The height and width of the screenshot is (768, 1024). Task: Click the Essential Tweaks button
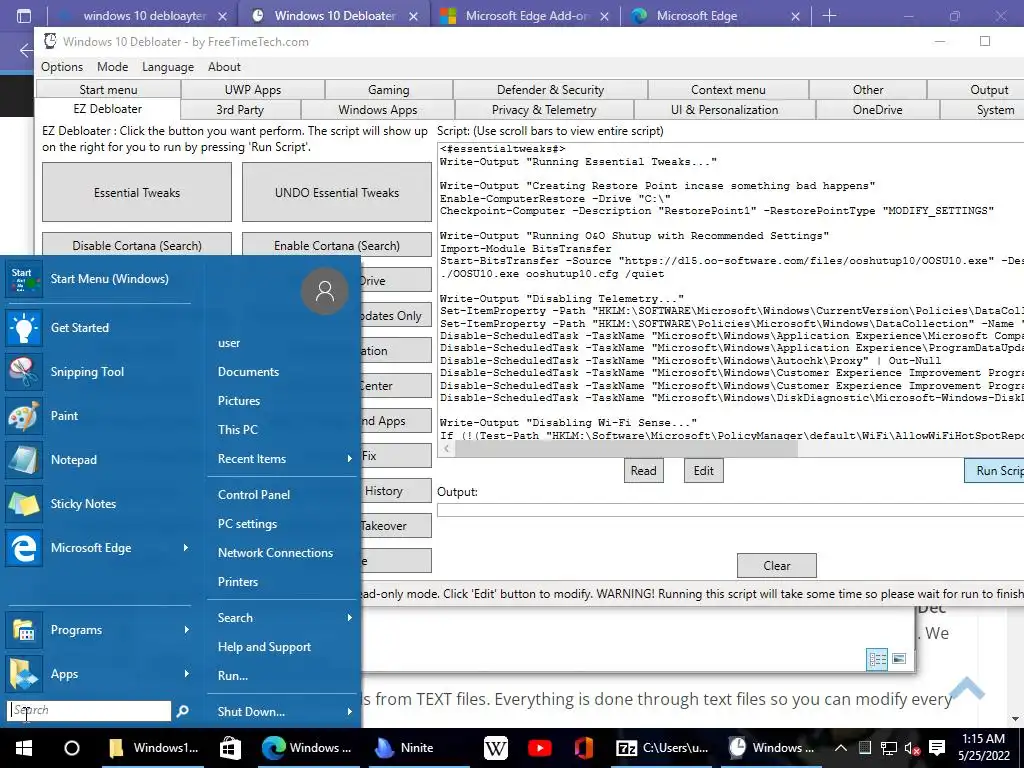(x=136, y=193)
